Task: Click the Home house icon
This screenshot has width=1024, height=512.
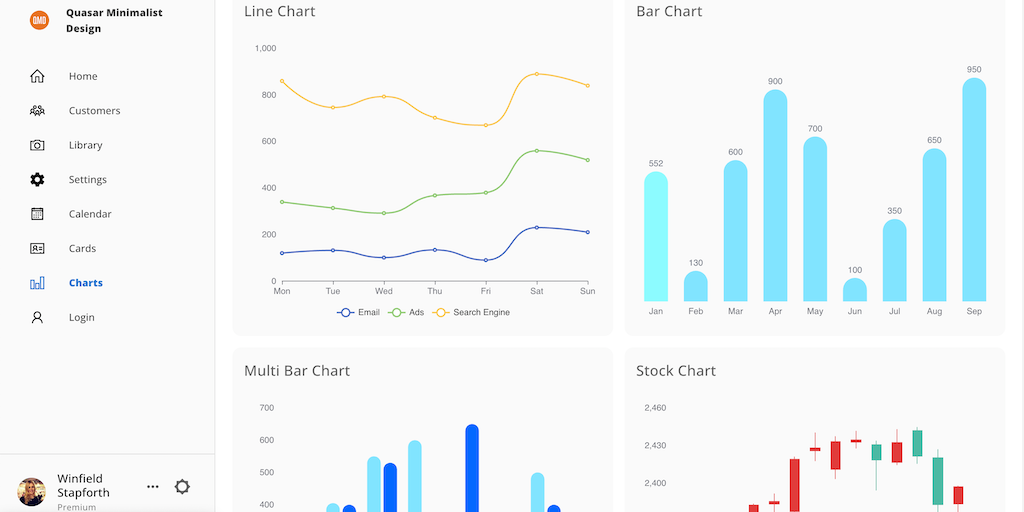Action: tap(37, 76)
